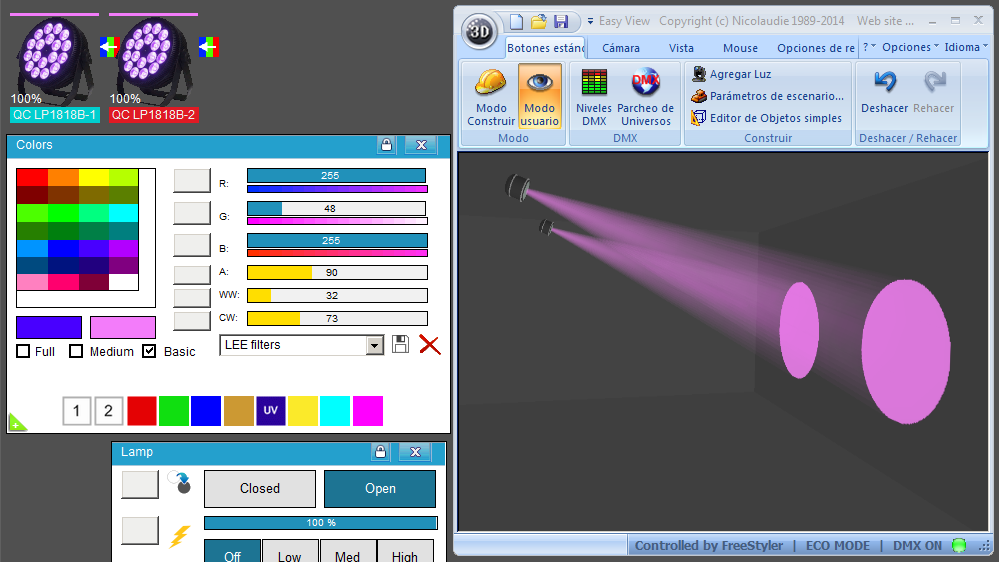Click the Closed shutter button
The image size is (999, 562).
pos(260,489)
